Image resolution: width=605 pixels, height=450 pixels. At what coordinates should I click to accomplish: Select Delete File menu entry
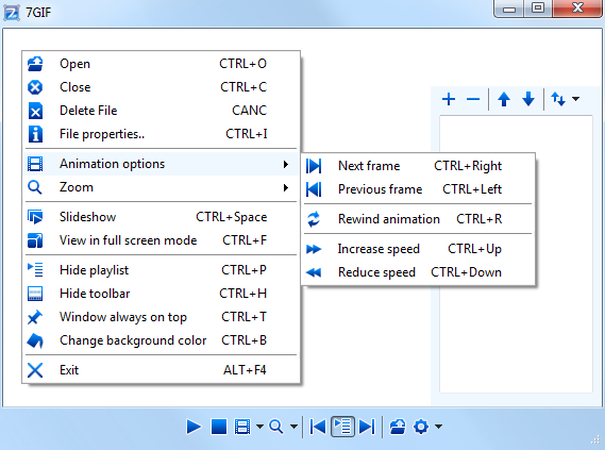161,111
